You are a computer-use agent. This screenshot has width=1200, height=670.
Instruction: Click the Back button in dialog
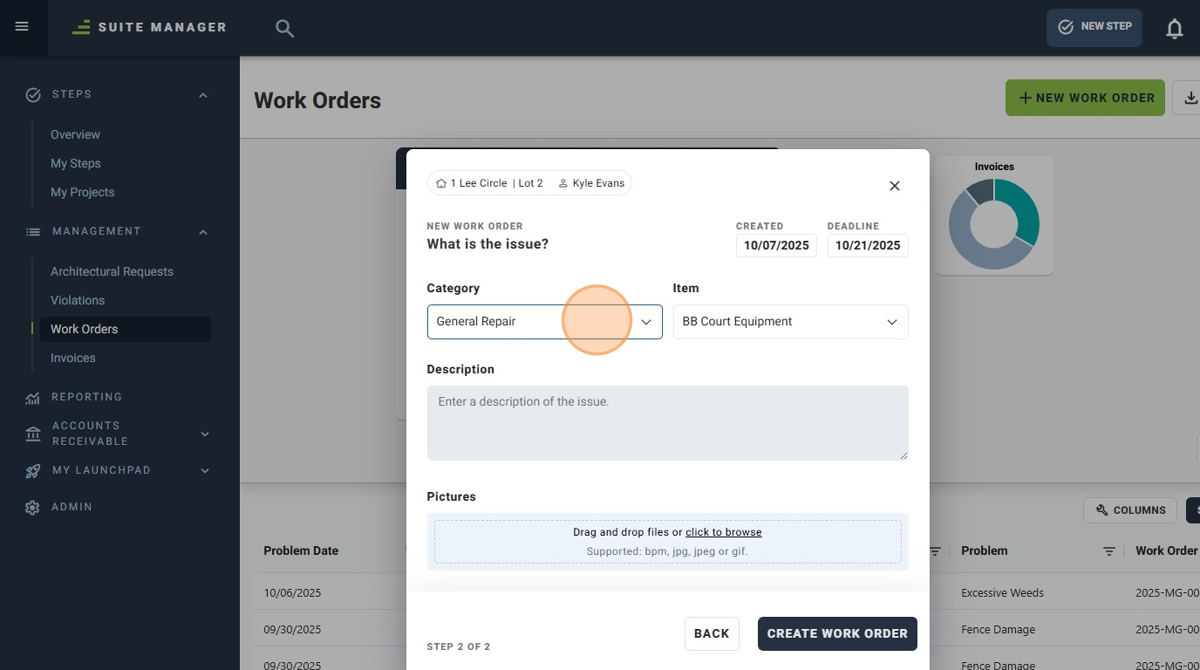point(712,634)
